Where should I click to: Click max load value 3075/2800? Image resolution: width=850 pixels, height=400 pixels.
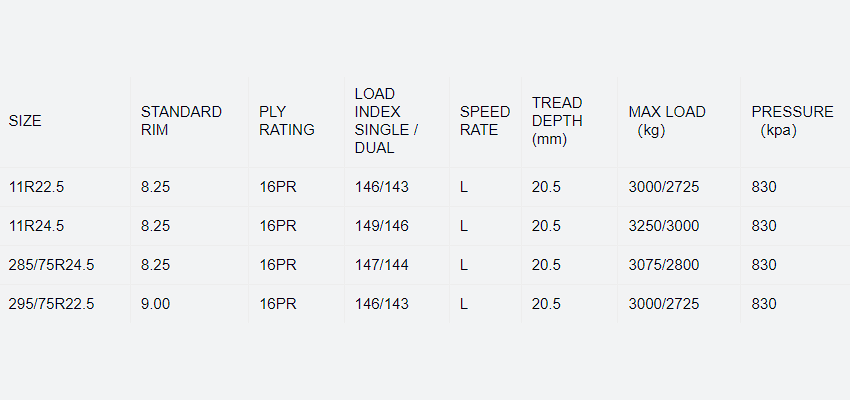tap(663, 265)
